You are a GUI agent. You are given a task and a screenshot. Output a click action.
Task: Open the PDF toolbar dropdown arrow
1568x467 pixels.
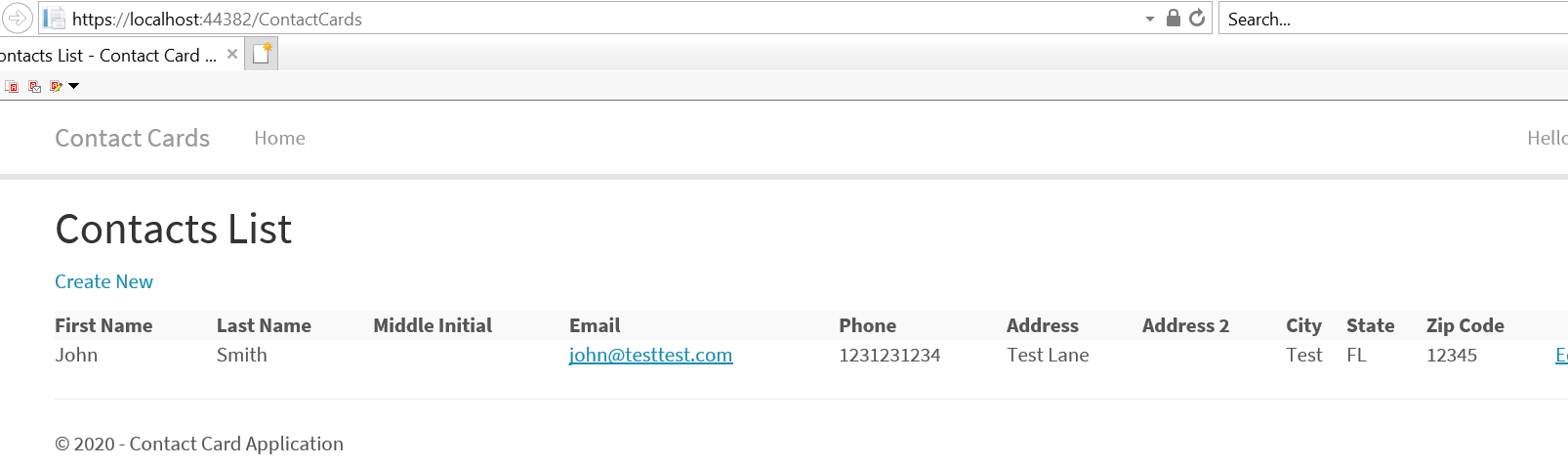point(74,87)
